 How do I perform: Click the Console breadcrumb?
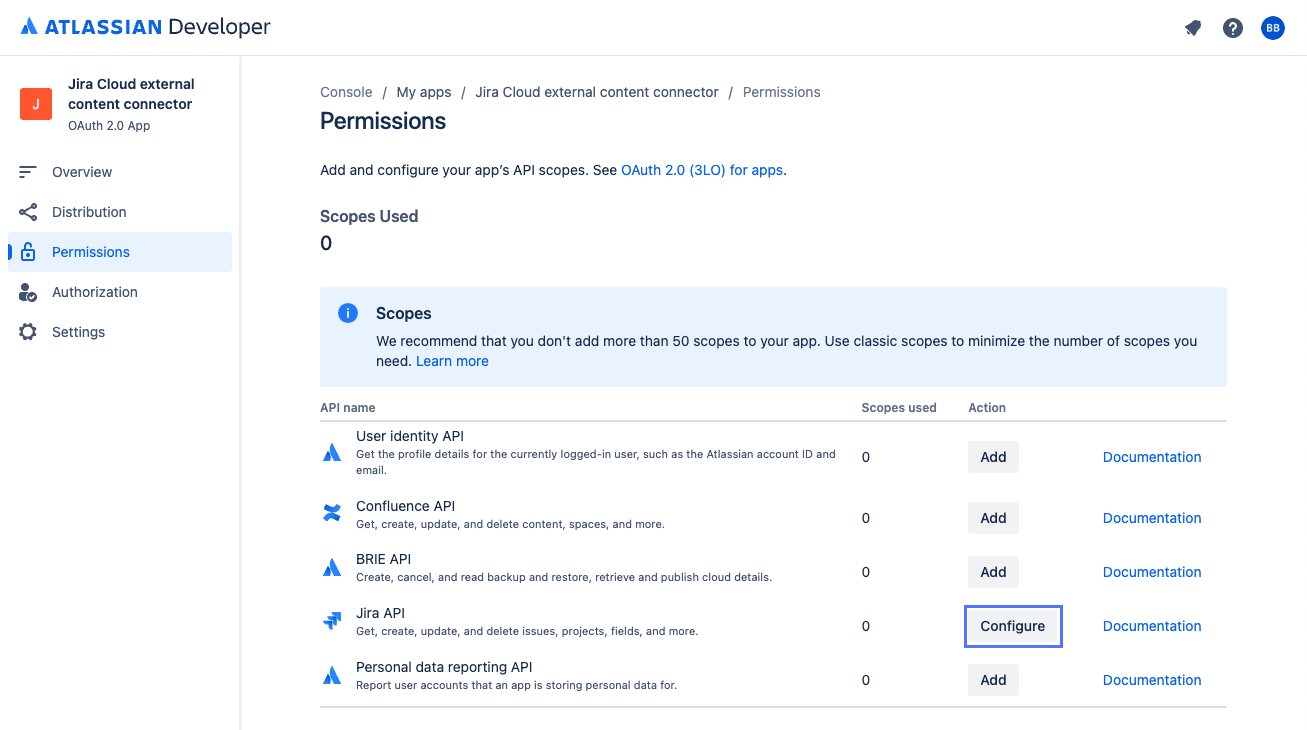tap(346, 92)
